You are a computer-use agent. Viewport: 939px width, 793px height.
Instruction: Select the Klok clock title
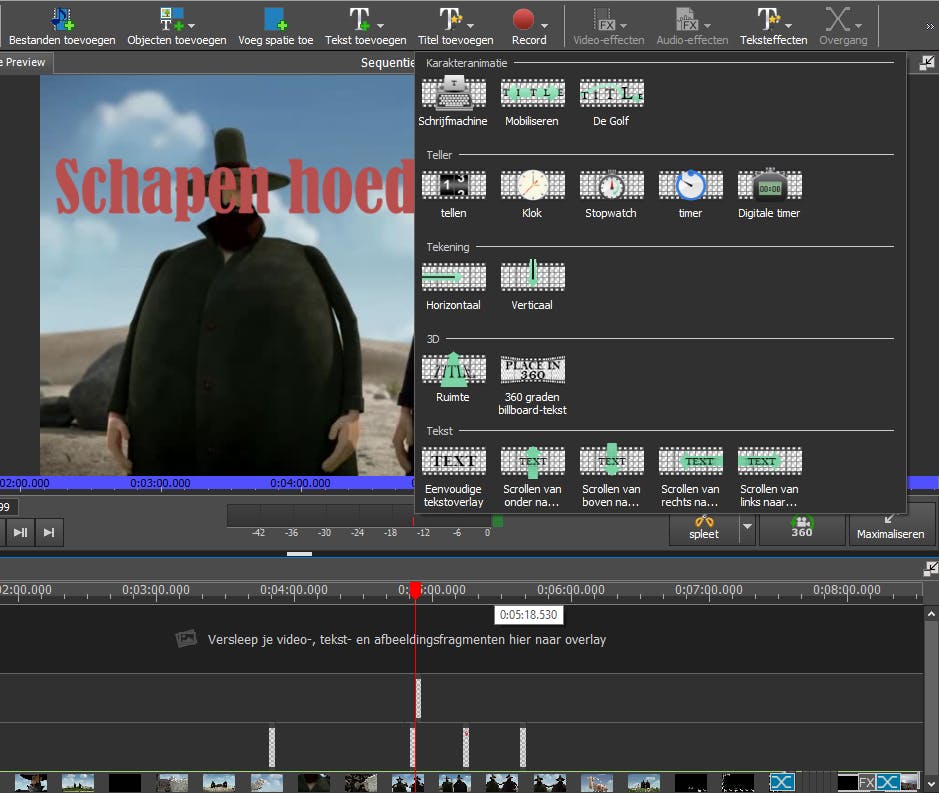pyautogui.click(x=532, y=194)
